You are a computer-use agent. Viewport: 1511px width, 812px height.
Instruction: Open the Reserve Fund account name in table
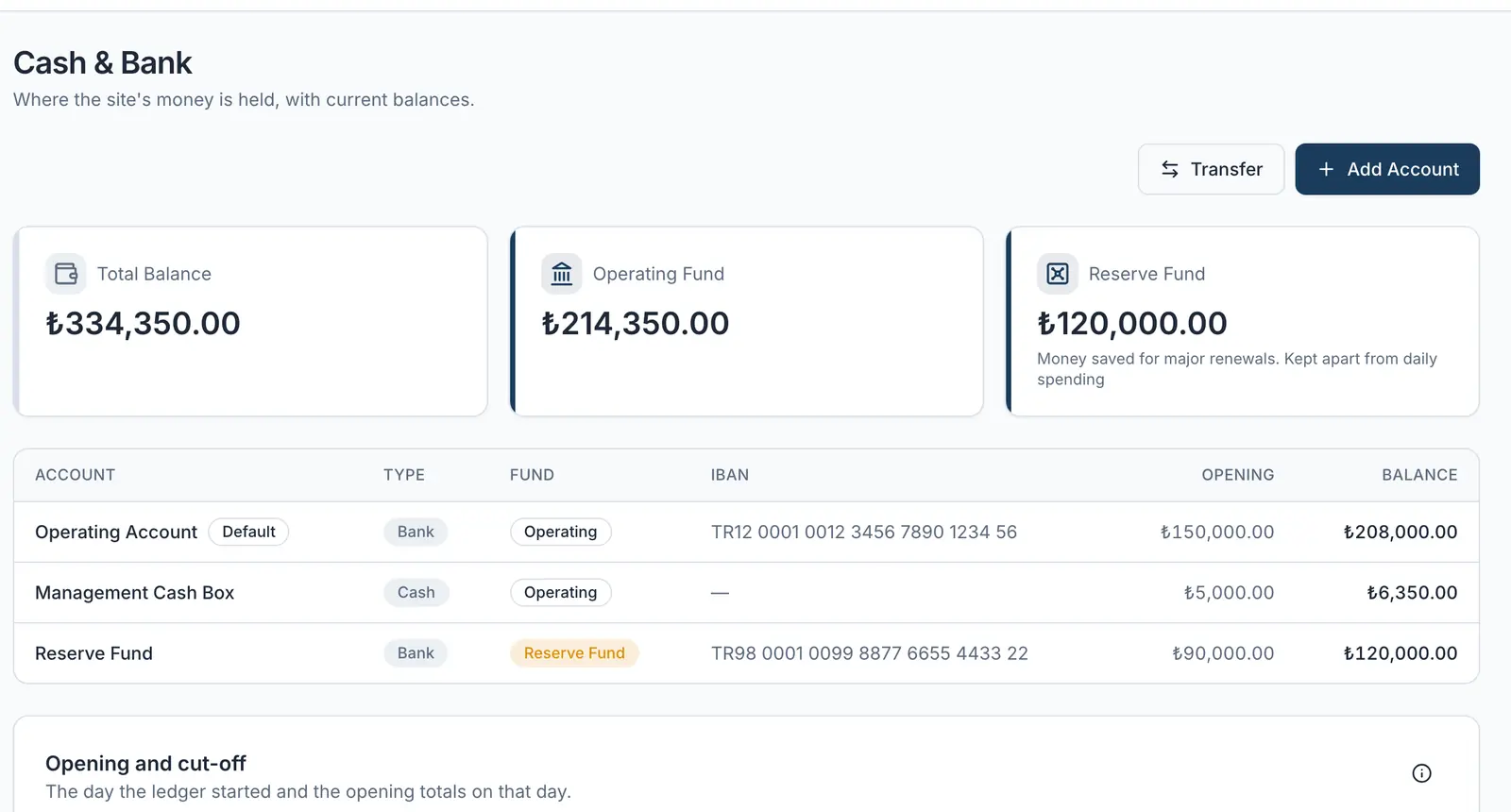[93, 652]
